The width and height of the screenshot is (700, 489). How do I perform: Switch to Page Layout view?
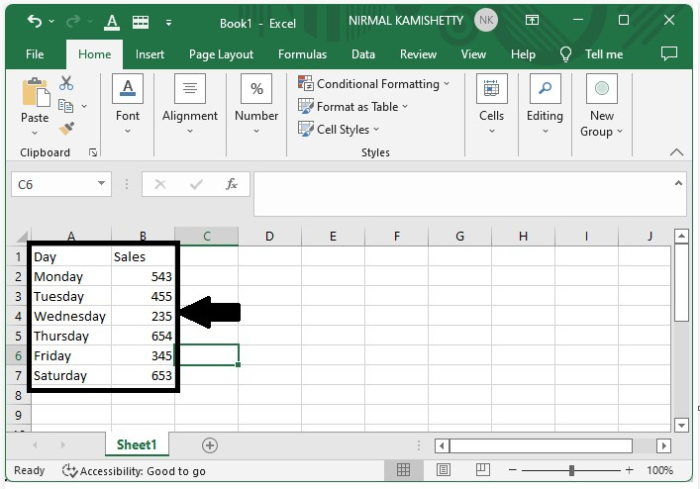tap(443, 470)
